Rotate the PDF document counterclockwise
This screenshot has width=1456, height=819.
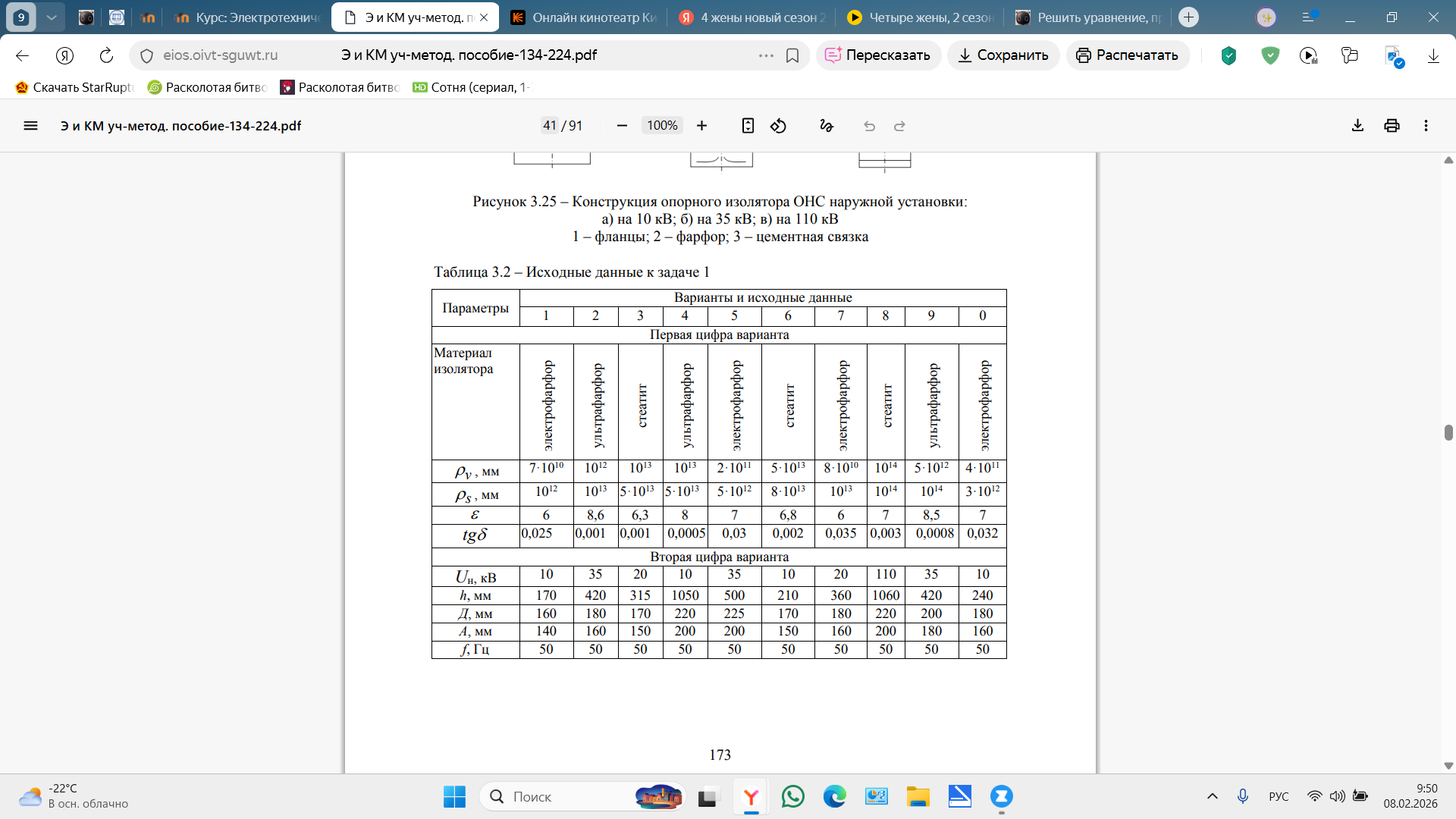pyautogui.click(x=778, y=126)
